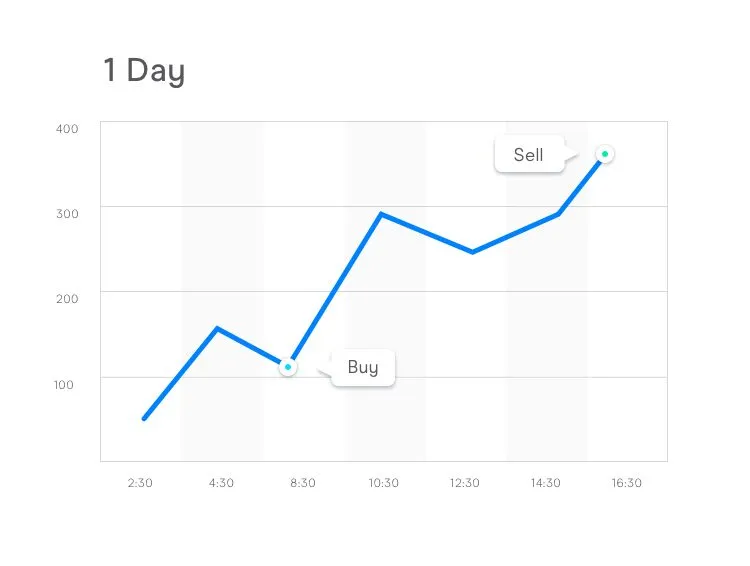Click the 2:30 time axis label
Viewport: 750px width, 566px height.
140,483
